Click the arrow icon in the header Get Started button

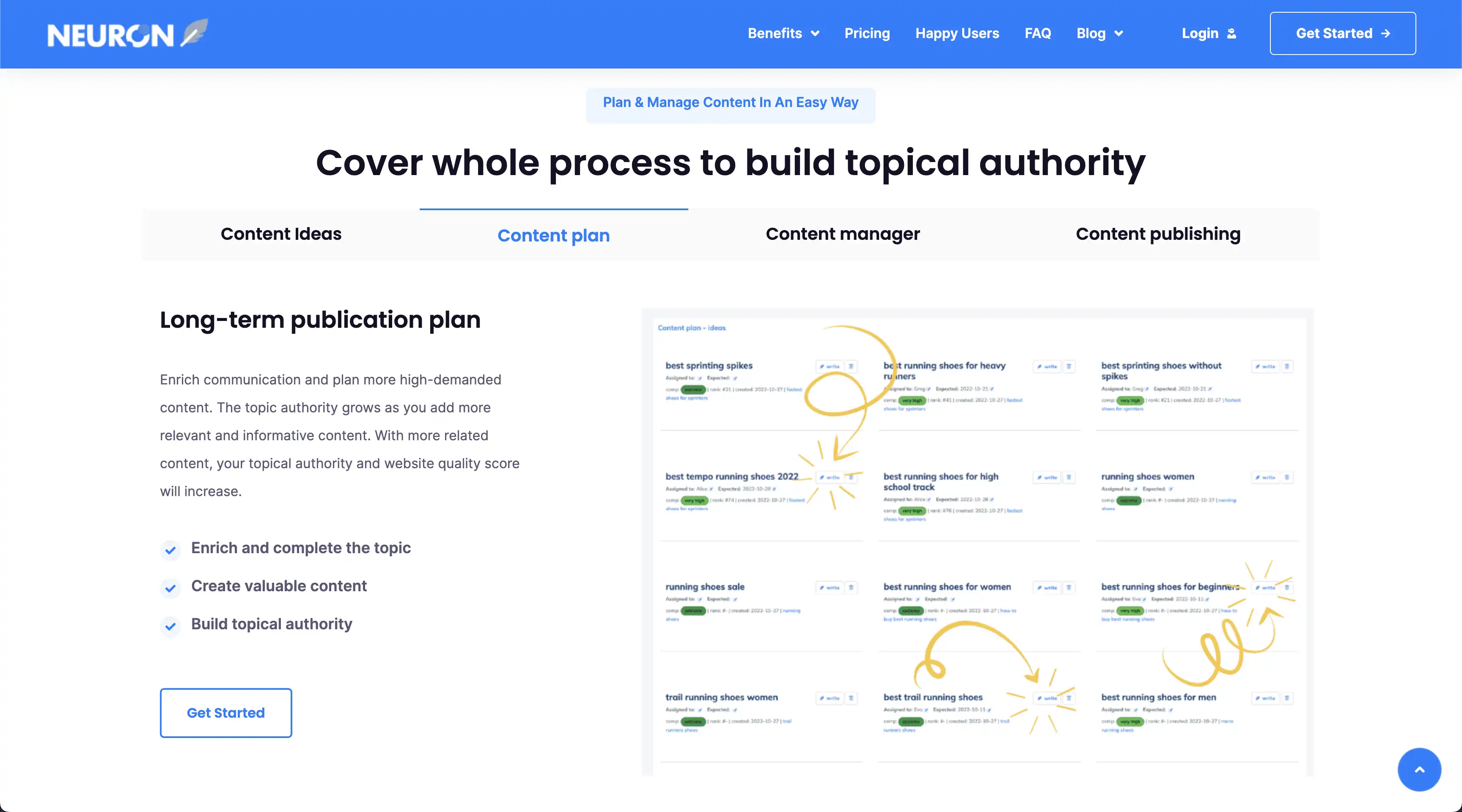1386,33
